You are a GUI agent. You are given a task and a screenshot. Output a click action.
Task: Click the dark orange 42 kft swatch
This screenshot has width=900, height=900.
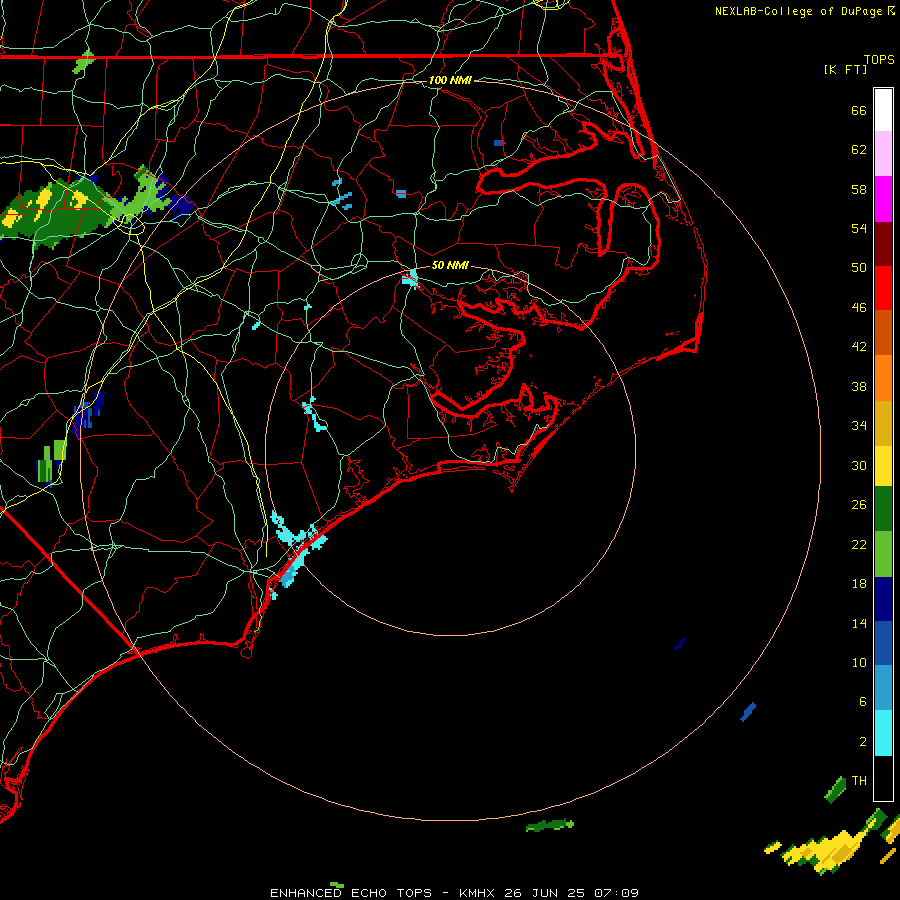click(883, 333)
